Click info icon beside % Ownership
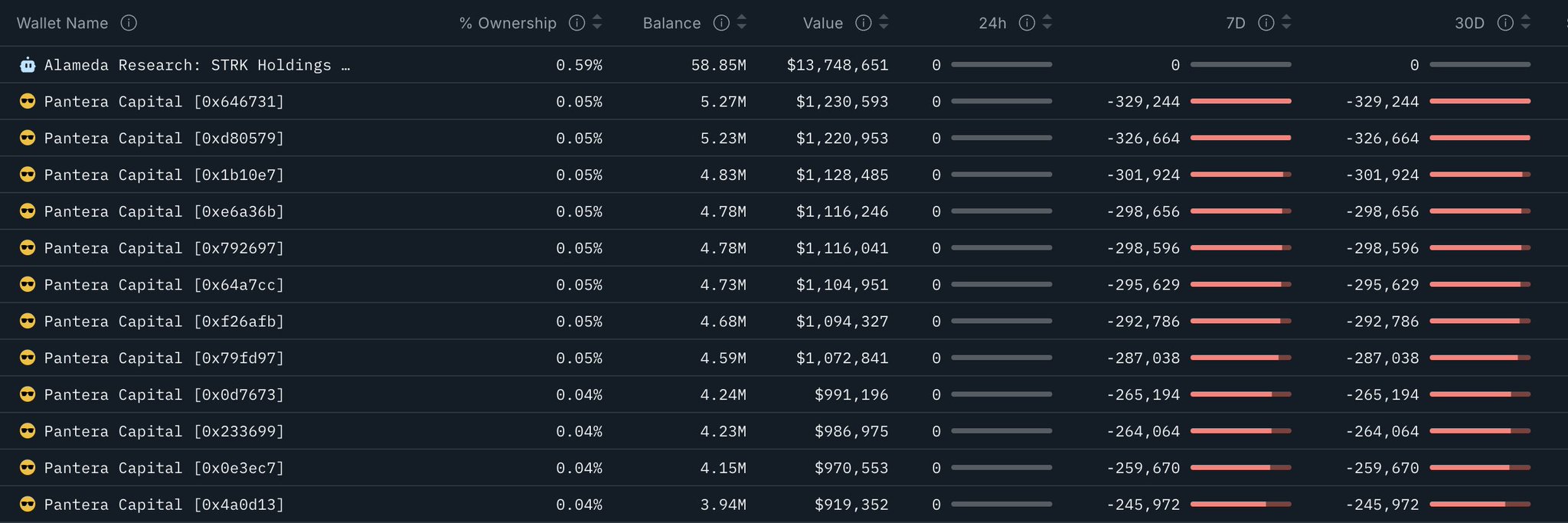Viewport: 1568px width, 523px height. coord(577,23)
